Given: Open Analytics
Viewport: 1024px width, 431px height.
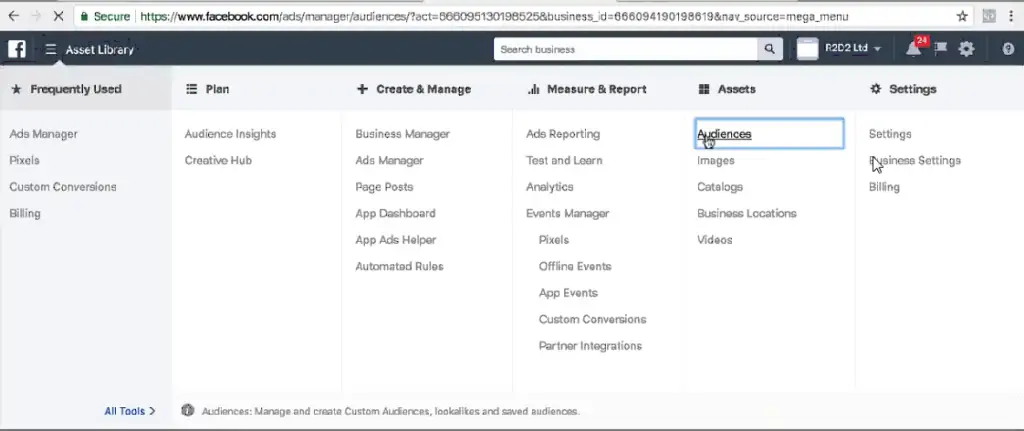Looking at the screenshot, I should 550,187.
